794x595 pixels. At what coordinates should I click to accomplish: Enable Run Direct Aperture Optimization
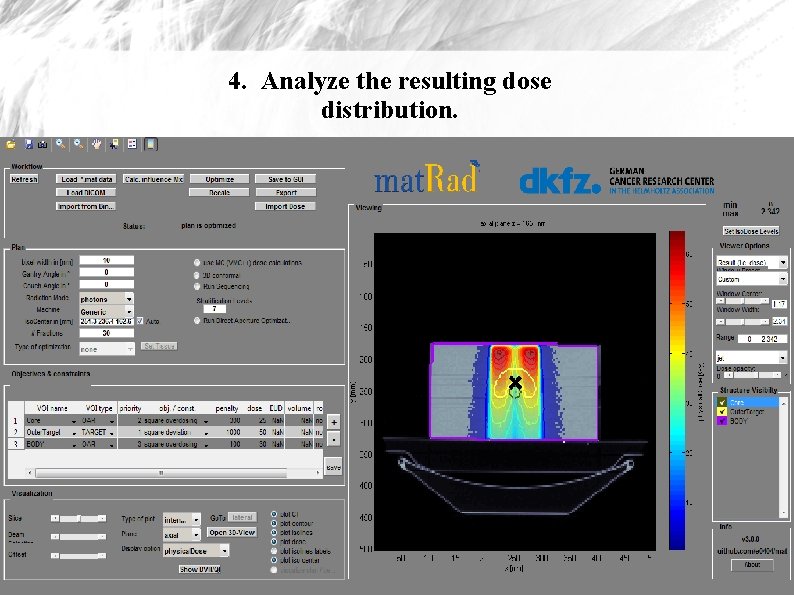click(x=197, y=321)
